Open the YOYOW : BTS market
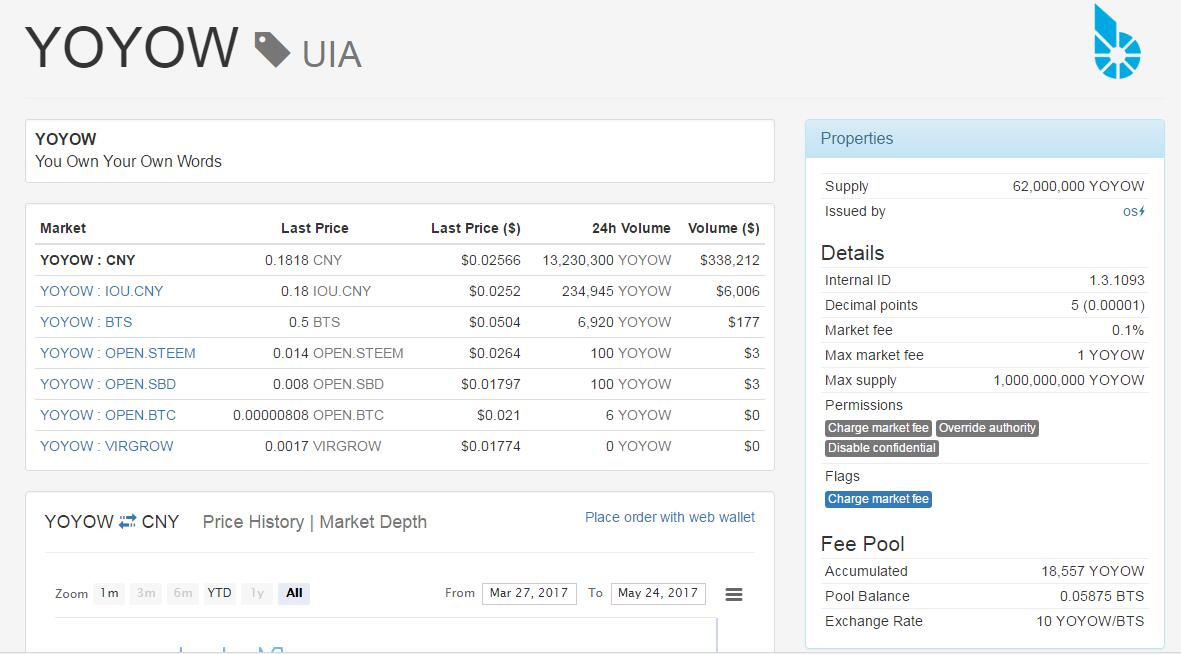The height and width of the screenshot is (654, 1181). (x=86, y=322)
